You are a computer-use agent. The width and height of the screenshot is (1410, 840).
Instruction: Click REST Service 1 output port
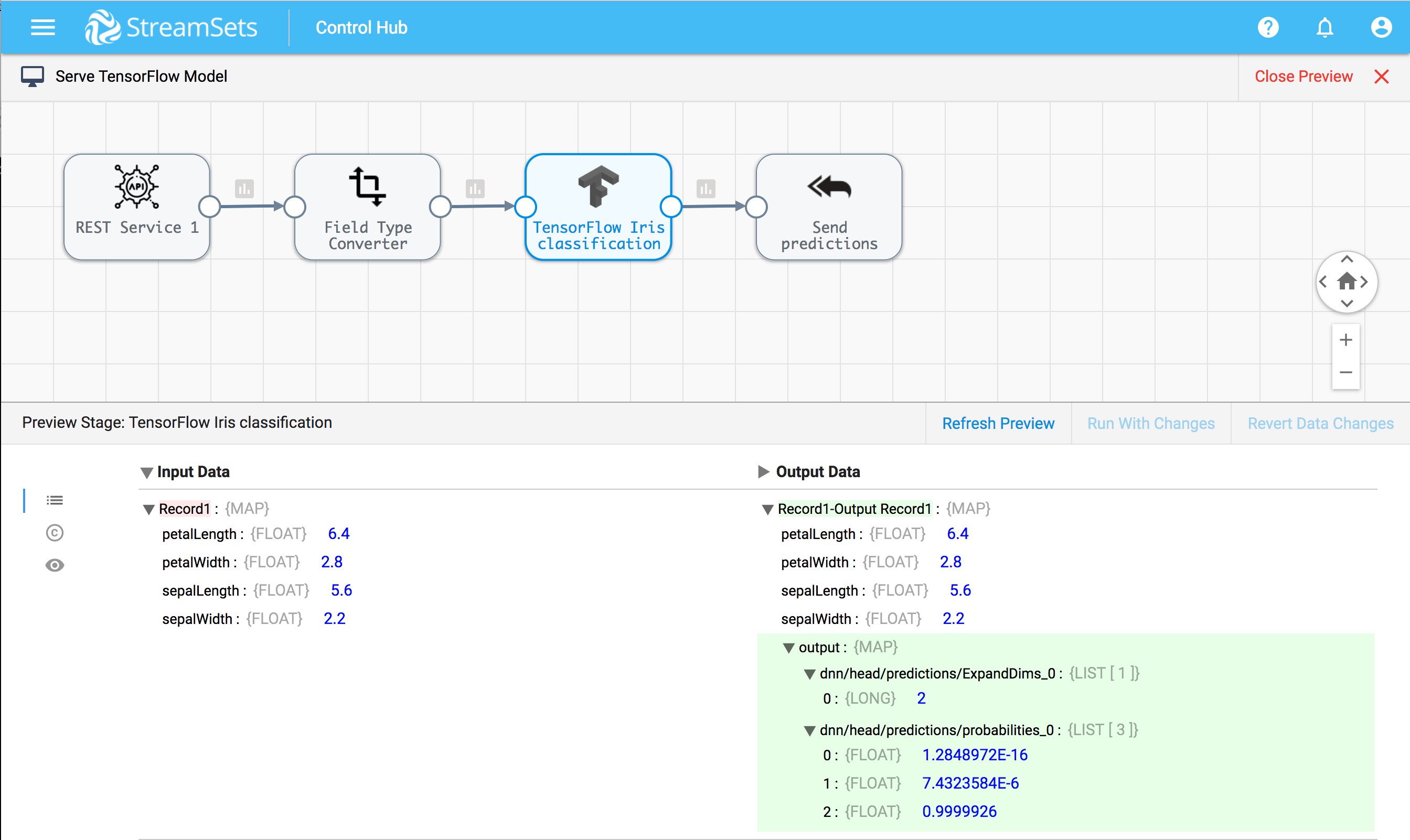pyautogui.click(x=209, y=207)
